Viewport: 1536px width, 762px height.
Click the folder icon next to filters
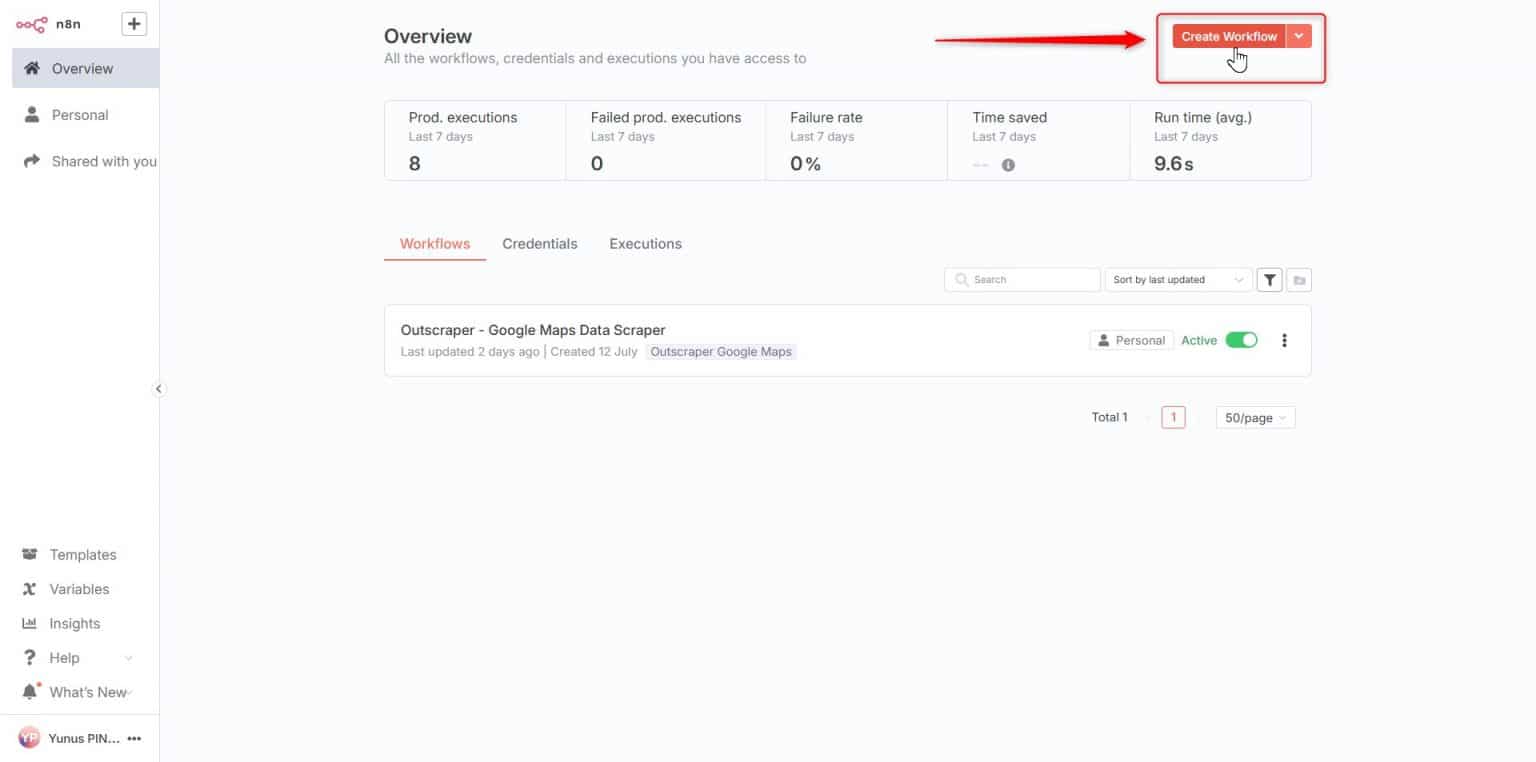[x=1298, y=279]
